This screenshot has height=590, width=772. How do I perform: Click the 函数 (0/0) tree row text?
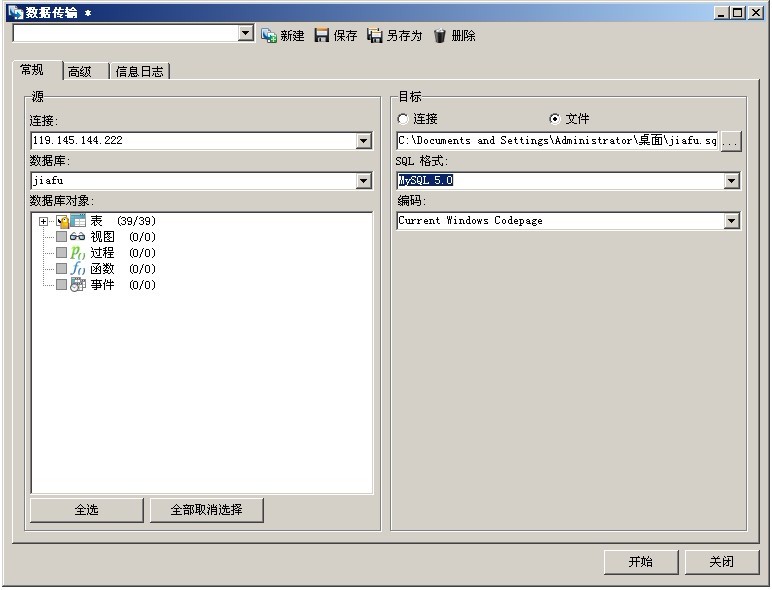(123, 268)
